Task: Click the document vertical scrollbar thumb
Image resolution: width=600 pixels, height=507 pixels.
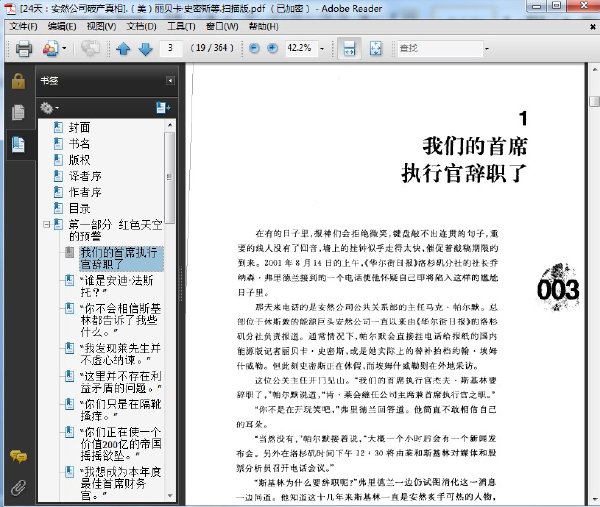Action: (x=595, y=101)
